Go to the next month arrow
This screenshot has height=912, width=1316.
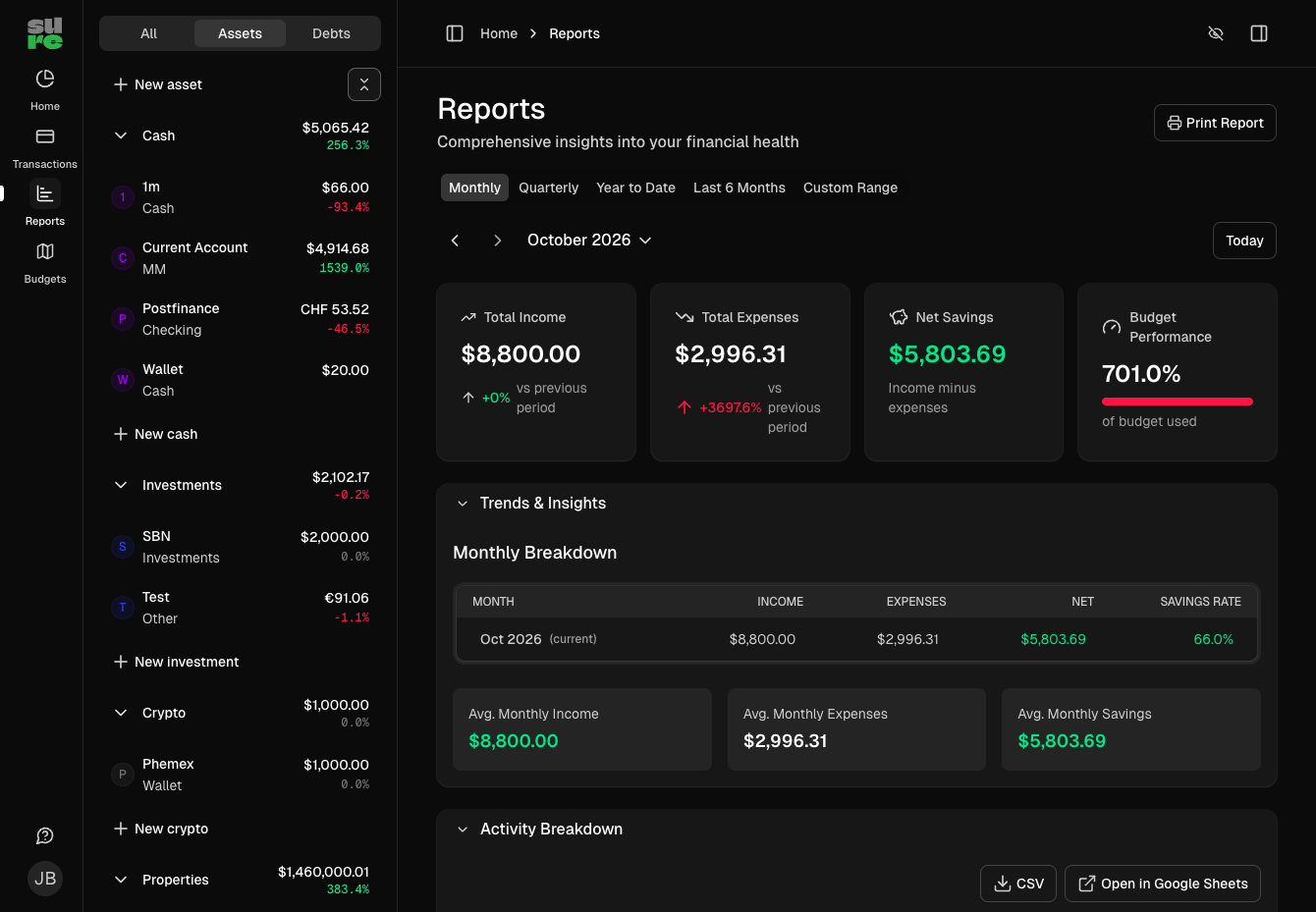[498, 241]
